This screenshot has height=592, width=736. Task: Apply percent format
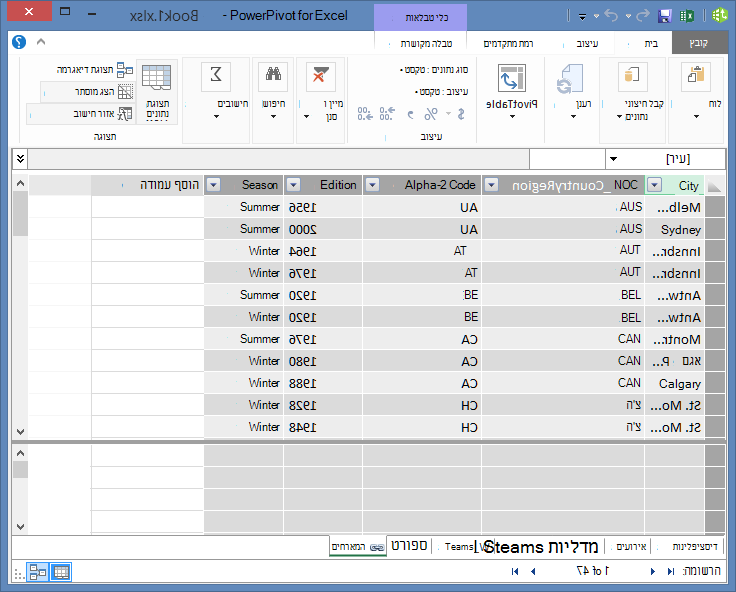(x=431, y=114)
